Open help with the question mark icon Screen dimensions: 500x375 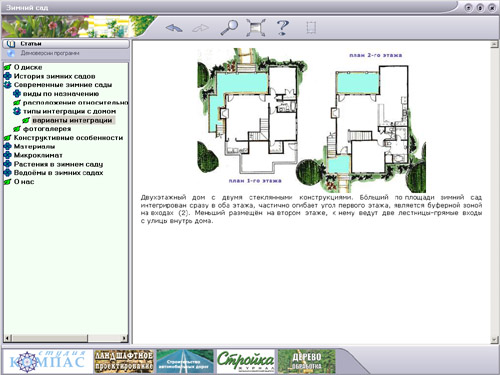[283, 27]
